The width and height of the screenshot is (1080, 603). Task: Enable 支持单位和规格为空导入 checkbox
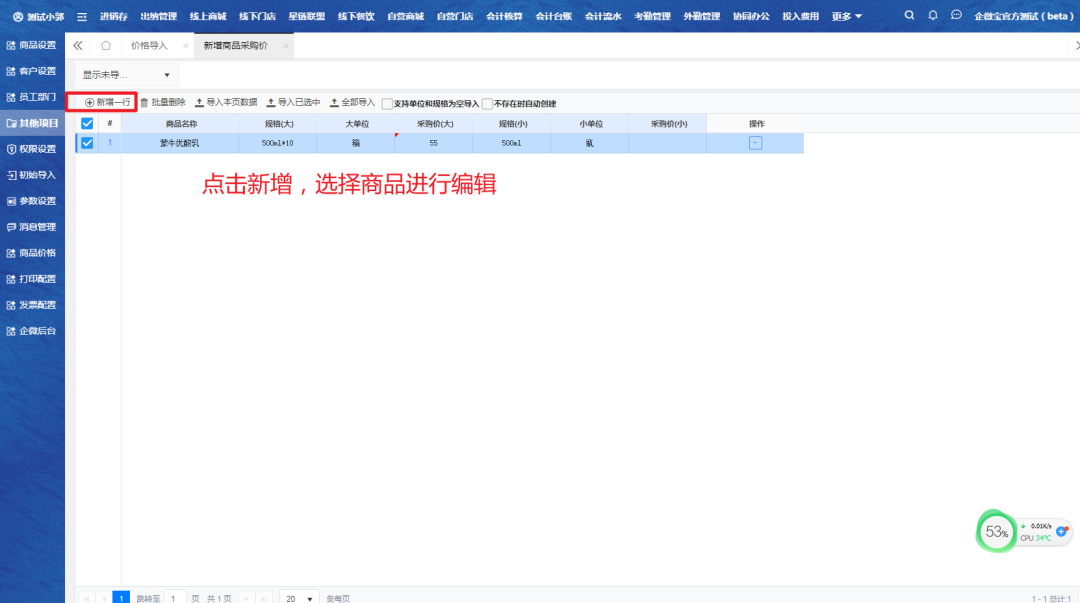(387, 103)
